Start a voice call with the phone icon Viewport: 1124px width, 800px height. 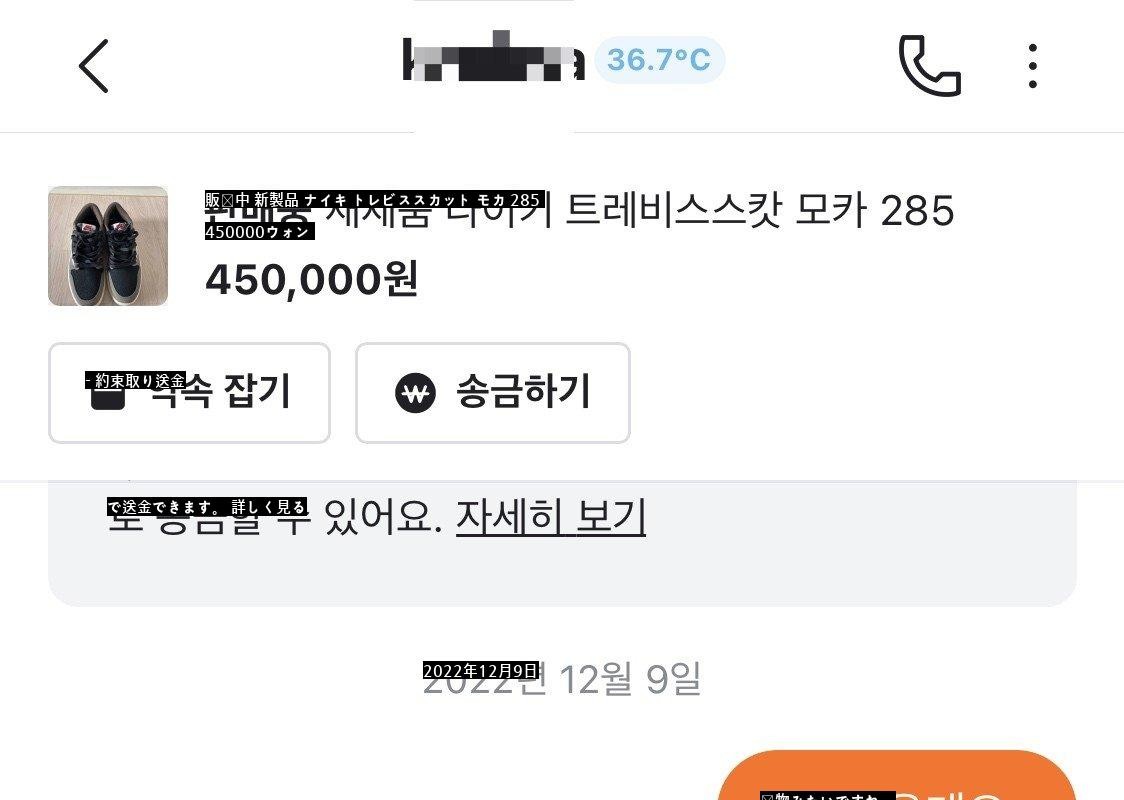pos(929,65)
